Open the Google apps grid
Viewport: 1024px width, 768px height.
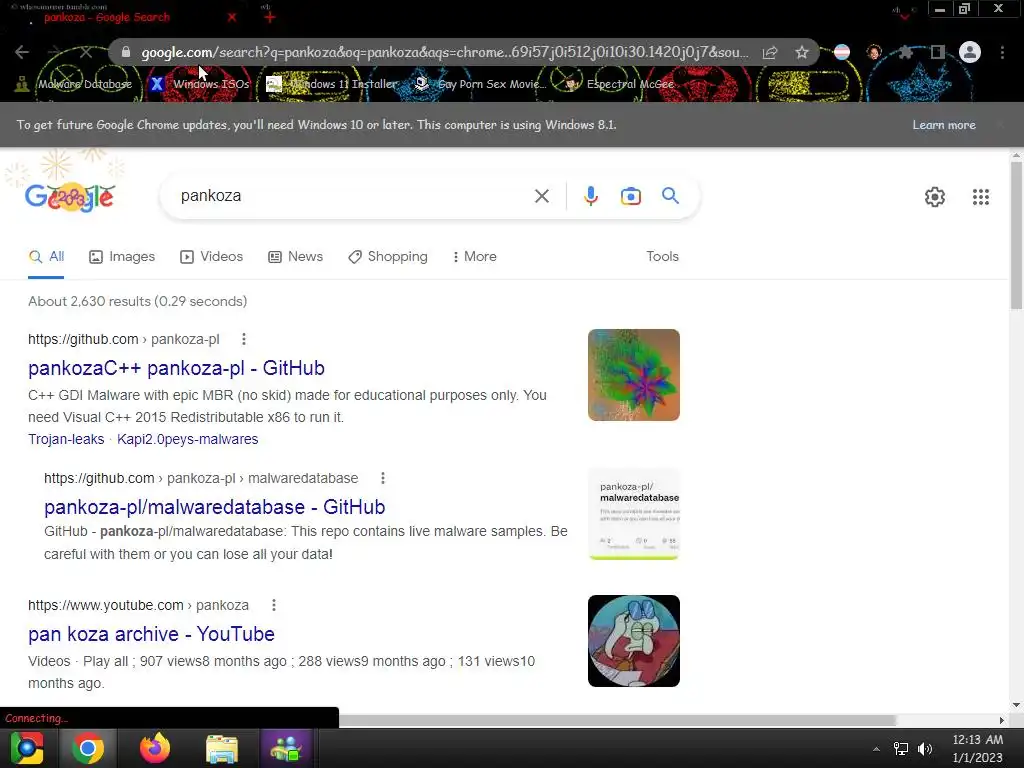click(980, 197)
